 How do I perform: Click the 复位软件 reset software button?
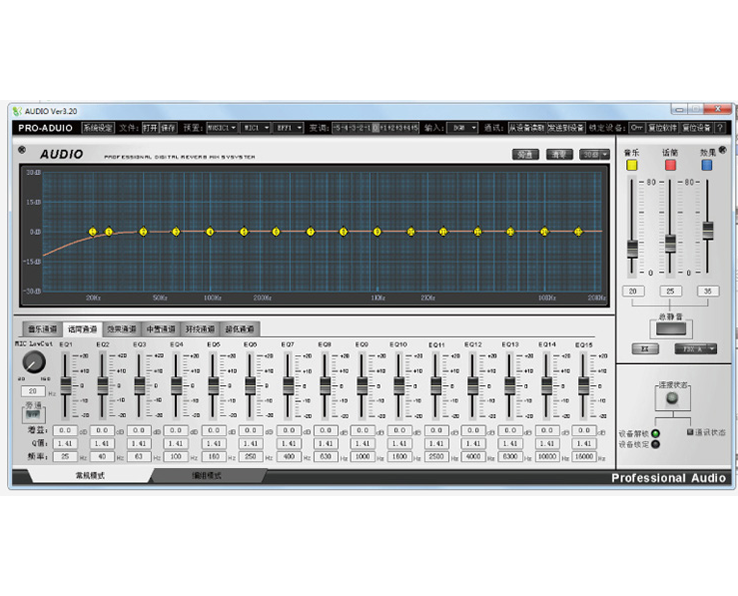coord(662,128)
